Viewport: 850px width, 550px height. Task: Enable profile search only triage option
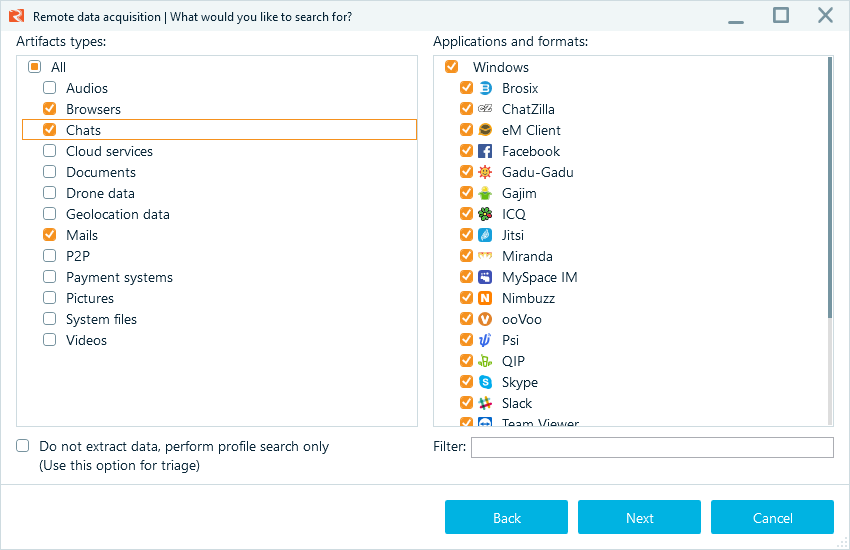(23, 445)
